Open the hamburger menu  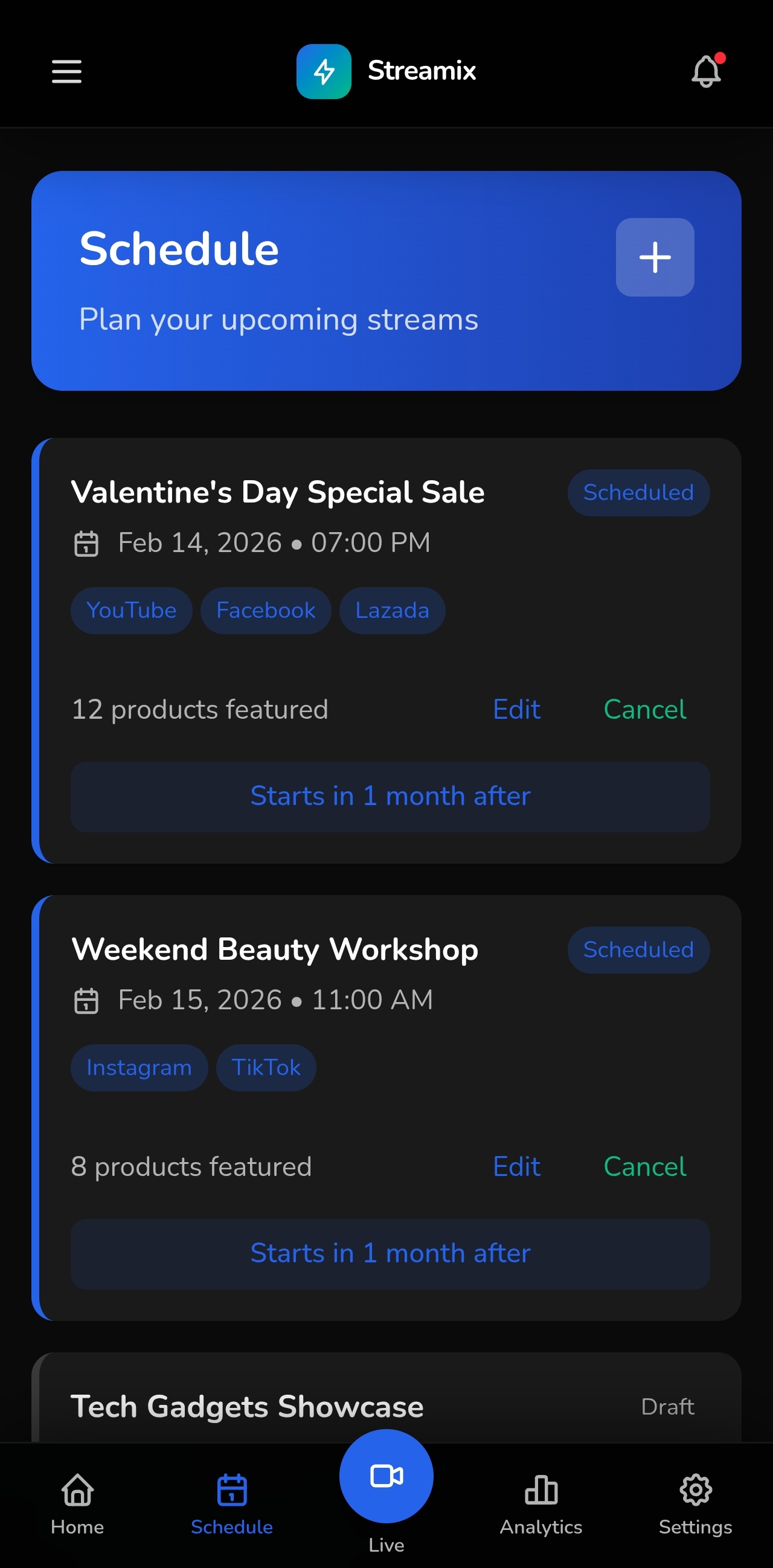click(66, 71)
